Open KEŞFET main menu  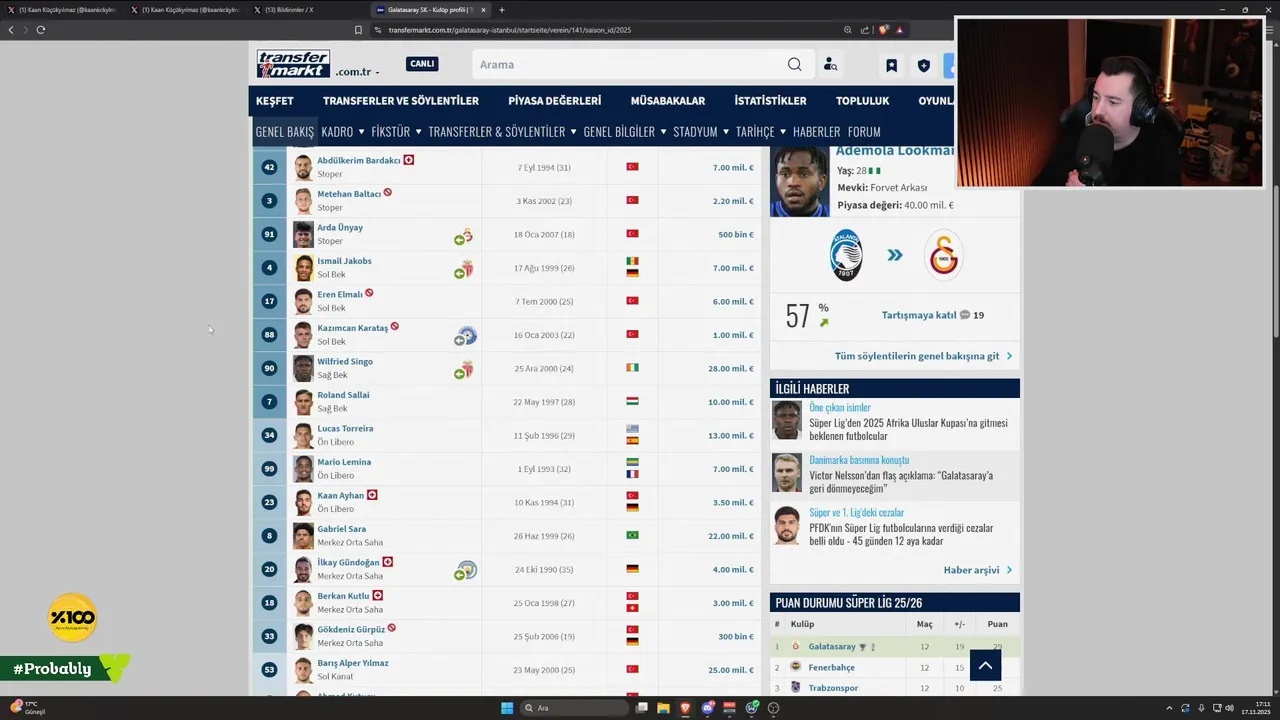[274, 101]
